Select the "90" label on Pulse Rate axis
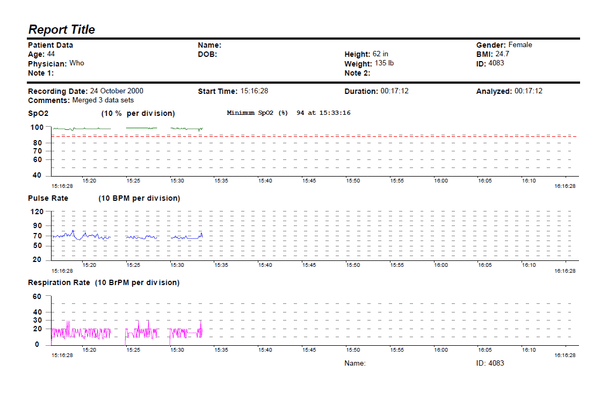The image size is (608, 394). [37, 226]
